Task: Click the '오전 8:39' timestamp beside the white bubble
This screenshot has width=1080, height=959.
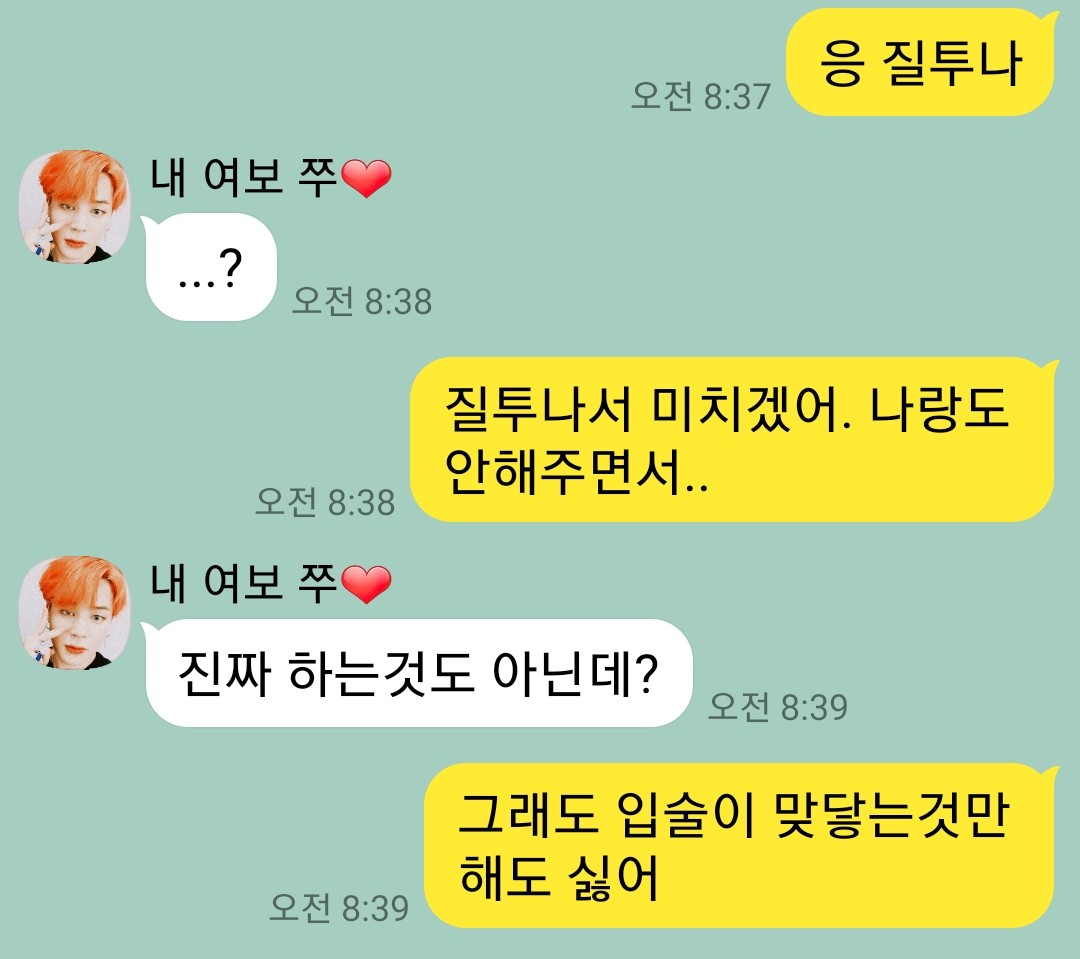Action: 778,707
